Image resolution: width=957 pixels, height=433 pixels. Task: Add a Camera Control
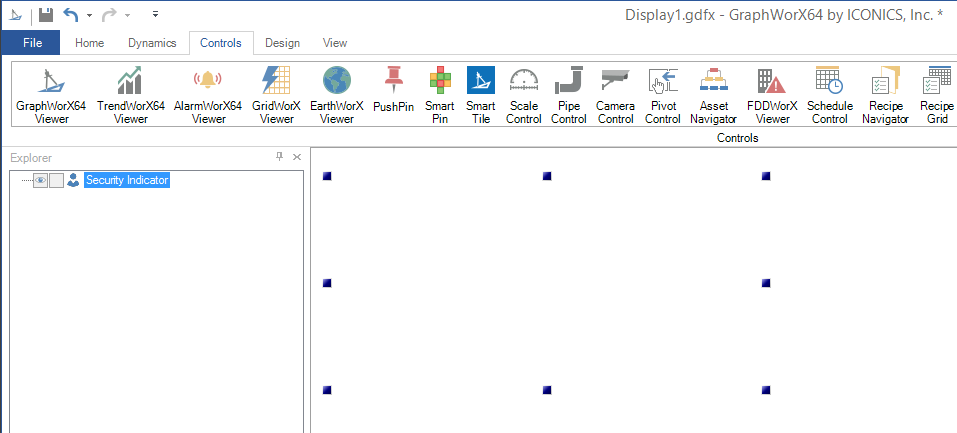click(x=615, y=96)
